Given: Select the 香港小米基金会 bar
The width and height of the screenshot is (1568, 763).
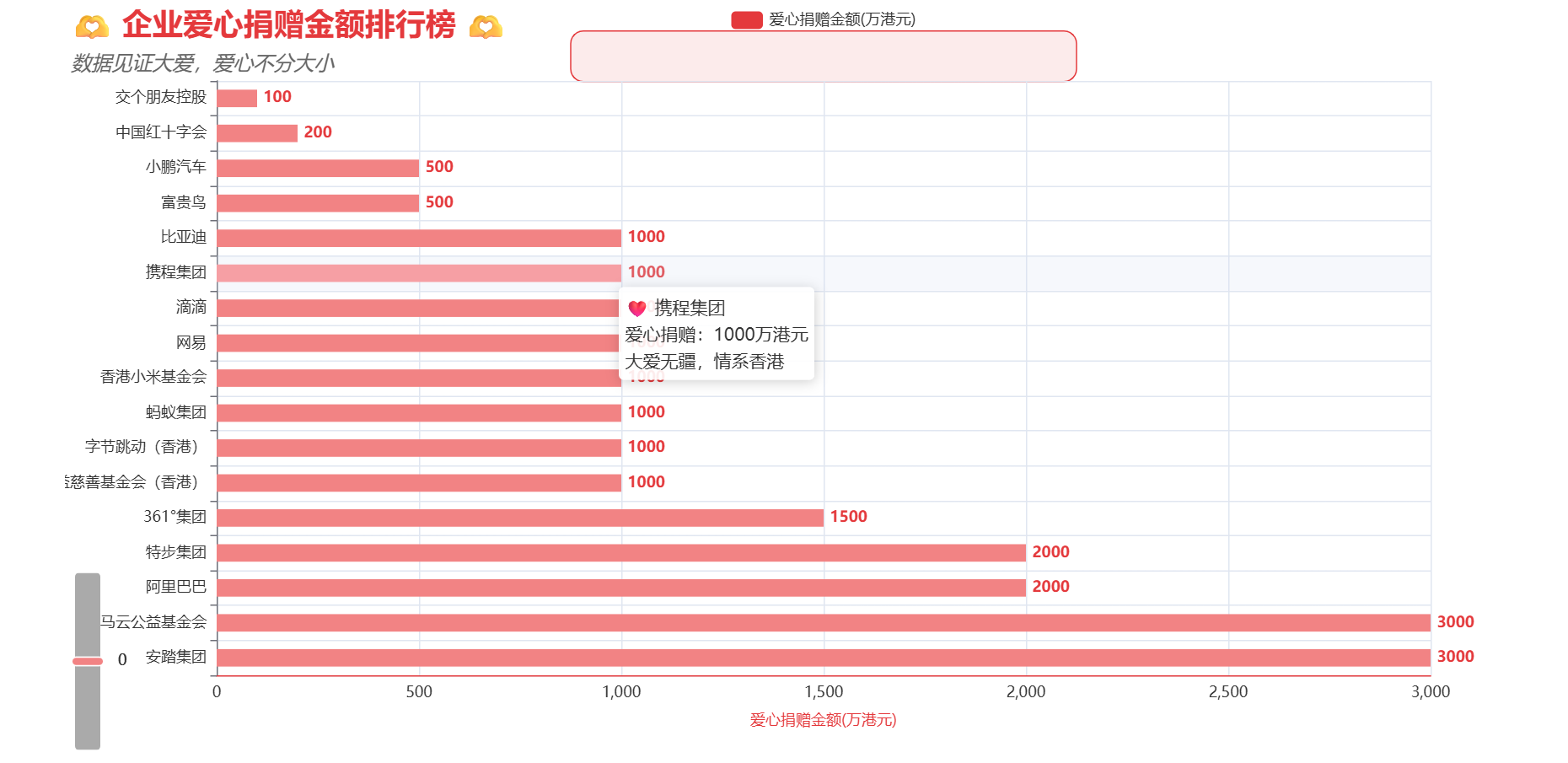Looking at the screenshot, I should pos(419,378).
